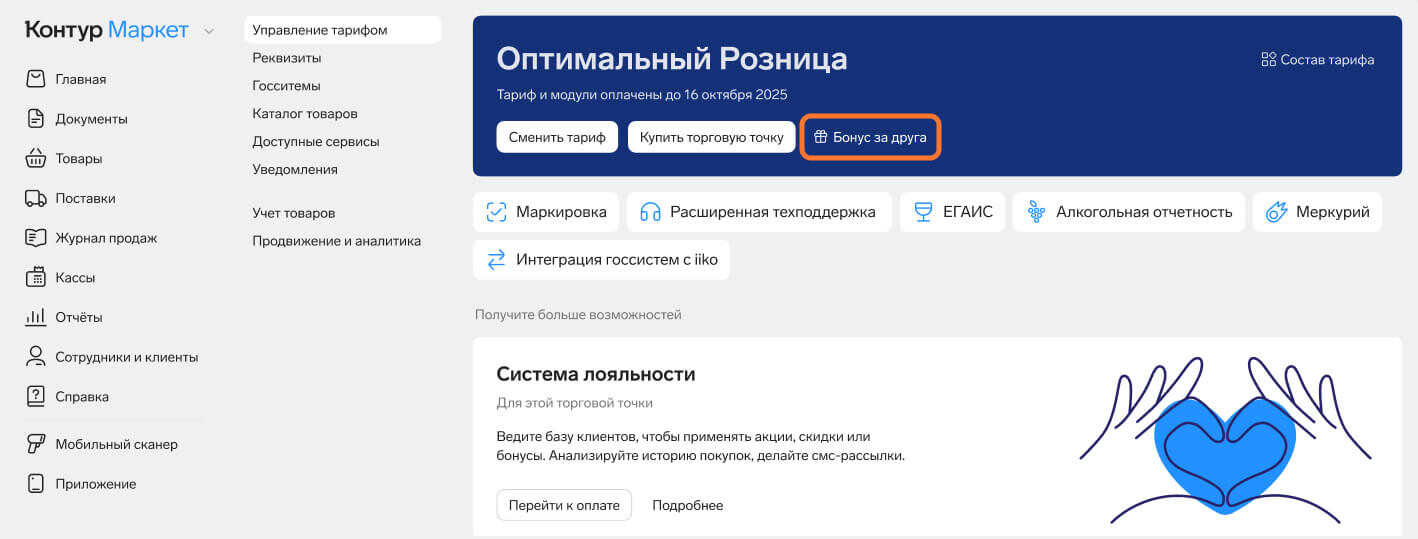
Task: Open Каталог товаров section
Action: (305, 114)
